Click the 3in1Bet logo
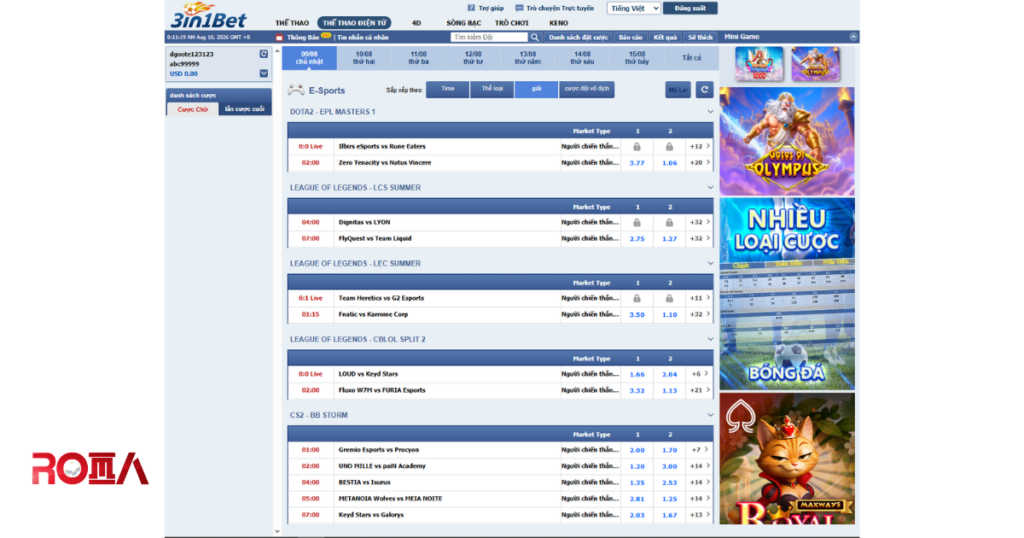 point(208,16)
